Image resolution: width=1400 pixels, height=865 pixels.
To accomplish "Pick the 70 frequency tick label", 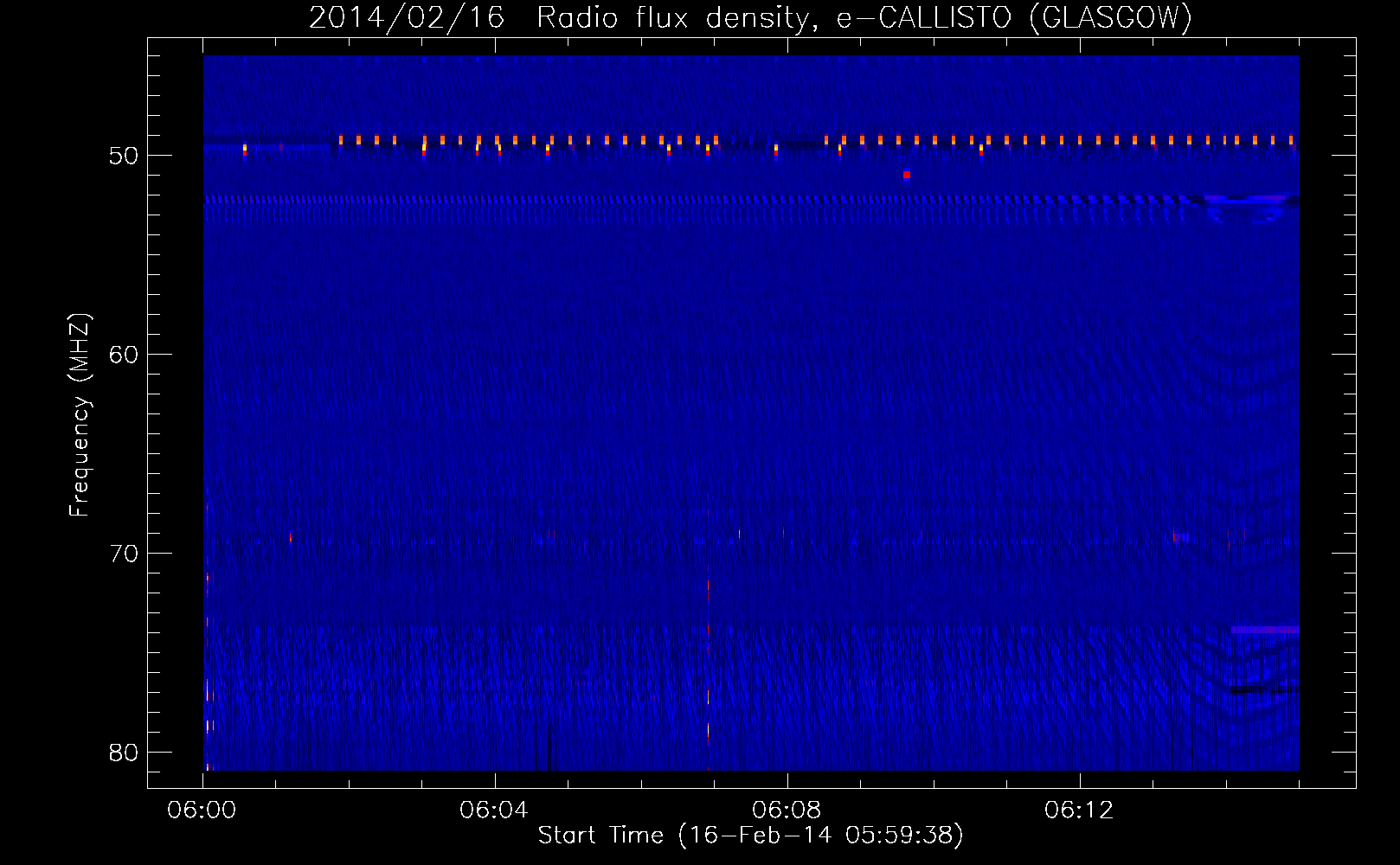I will 124,554.
